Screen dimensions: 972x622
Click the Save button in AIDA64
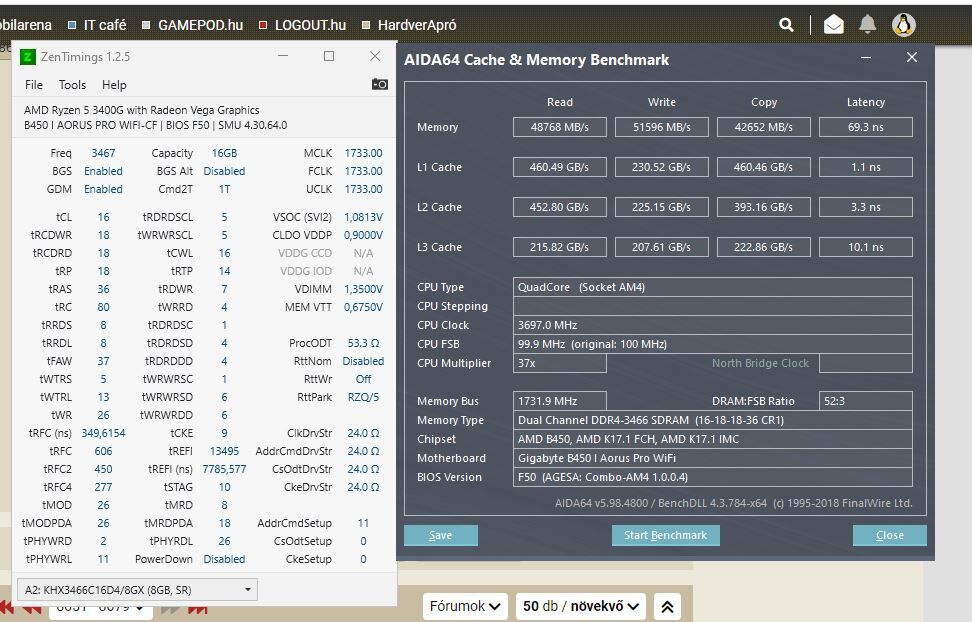[441, 535]
